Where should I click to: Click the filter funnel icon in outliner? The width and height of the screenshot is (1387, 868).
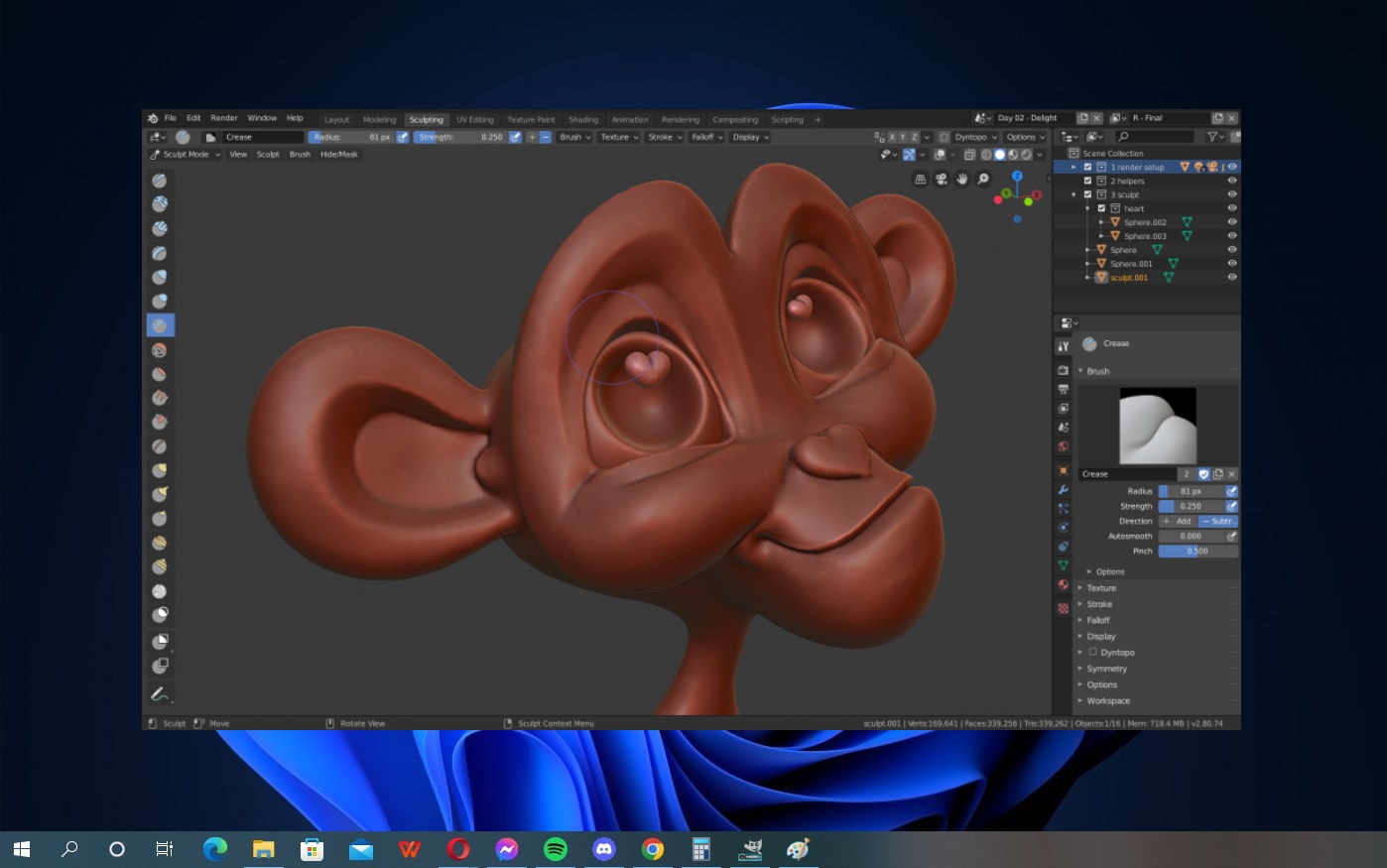pos(1212,137)
